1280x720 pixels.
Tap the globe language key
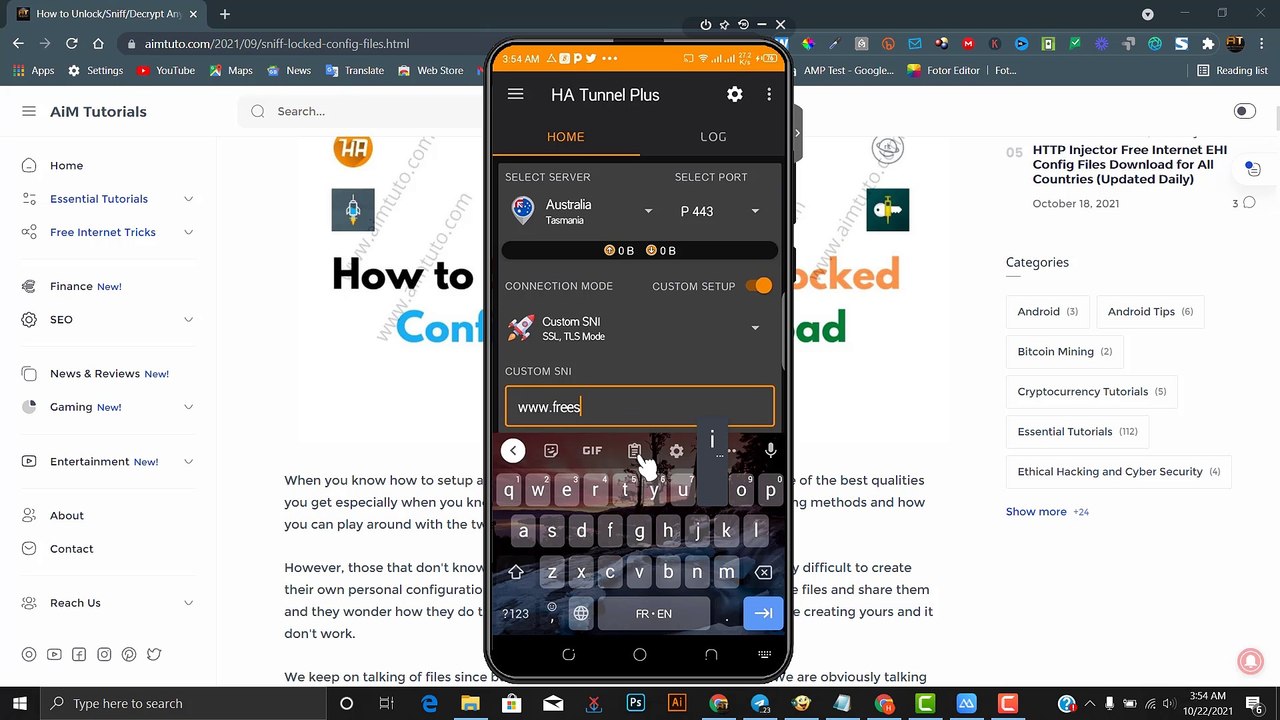coord(581,613)
